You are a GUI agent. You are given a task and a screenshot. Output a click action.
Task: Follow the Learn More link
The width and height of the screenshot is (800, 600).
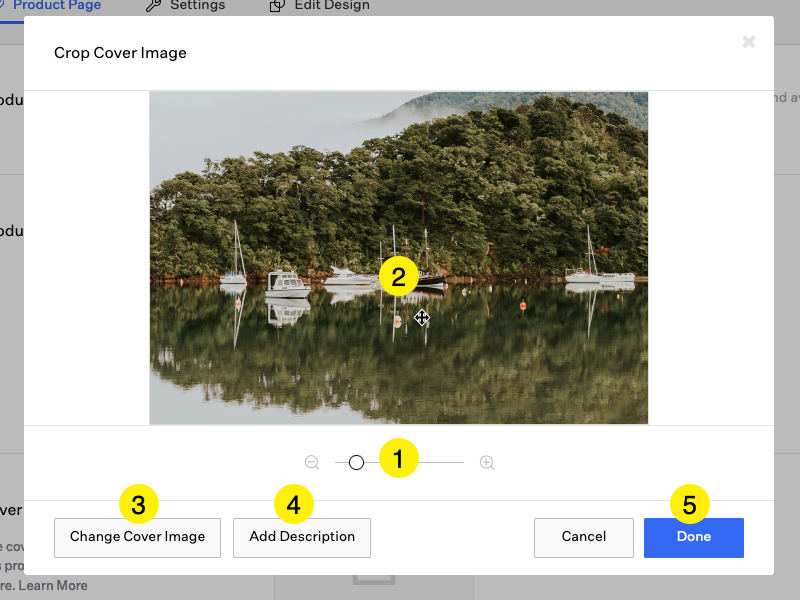point(53,585)
